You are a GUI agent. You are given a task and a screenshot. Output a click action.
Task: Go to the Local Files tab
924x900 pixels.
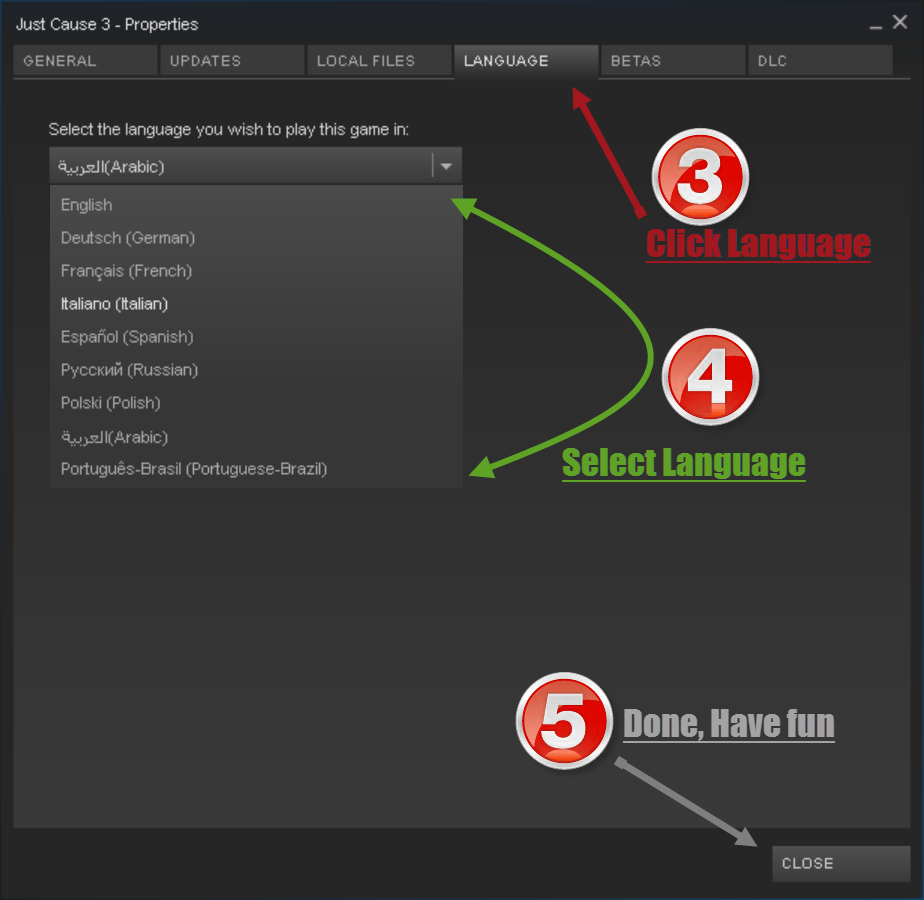[x=380, y=61]
